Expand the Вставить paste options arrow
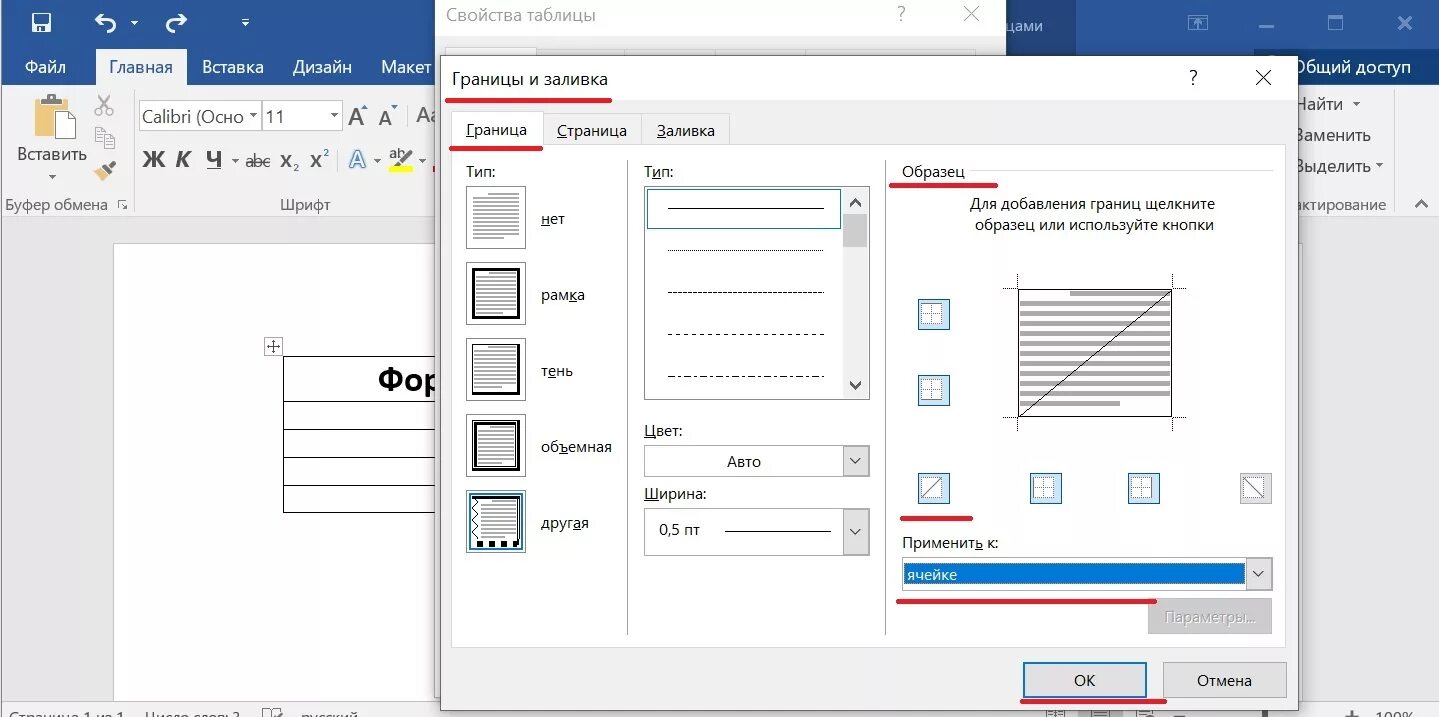 53,177
